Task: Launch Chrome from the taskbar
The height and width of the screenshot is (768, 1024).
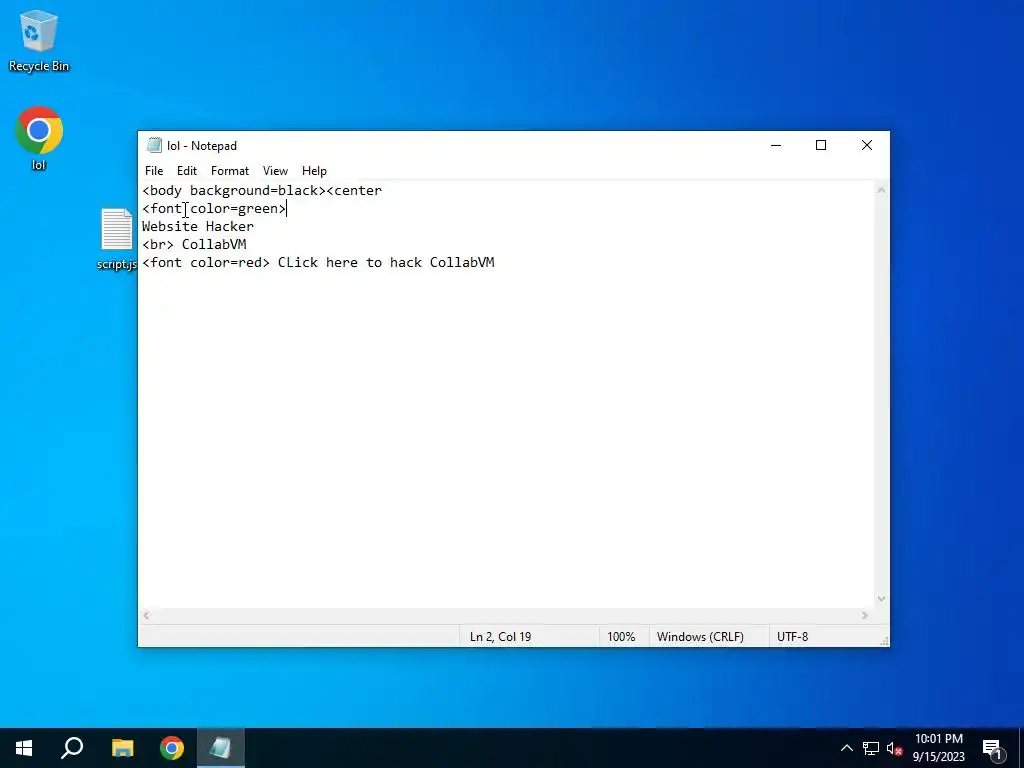Action: click(172, 748)
